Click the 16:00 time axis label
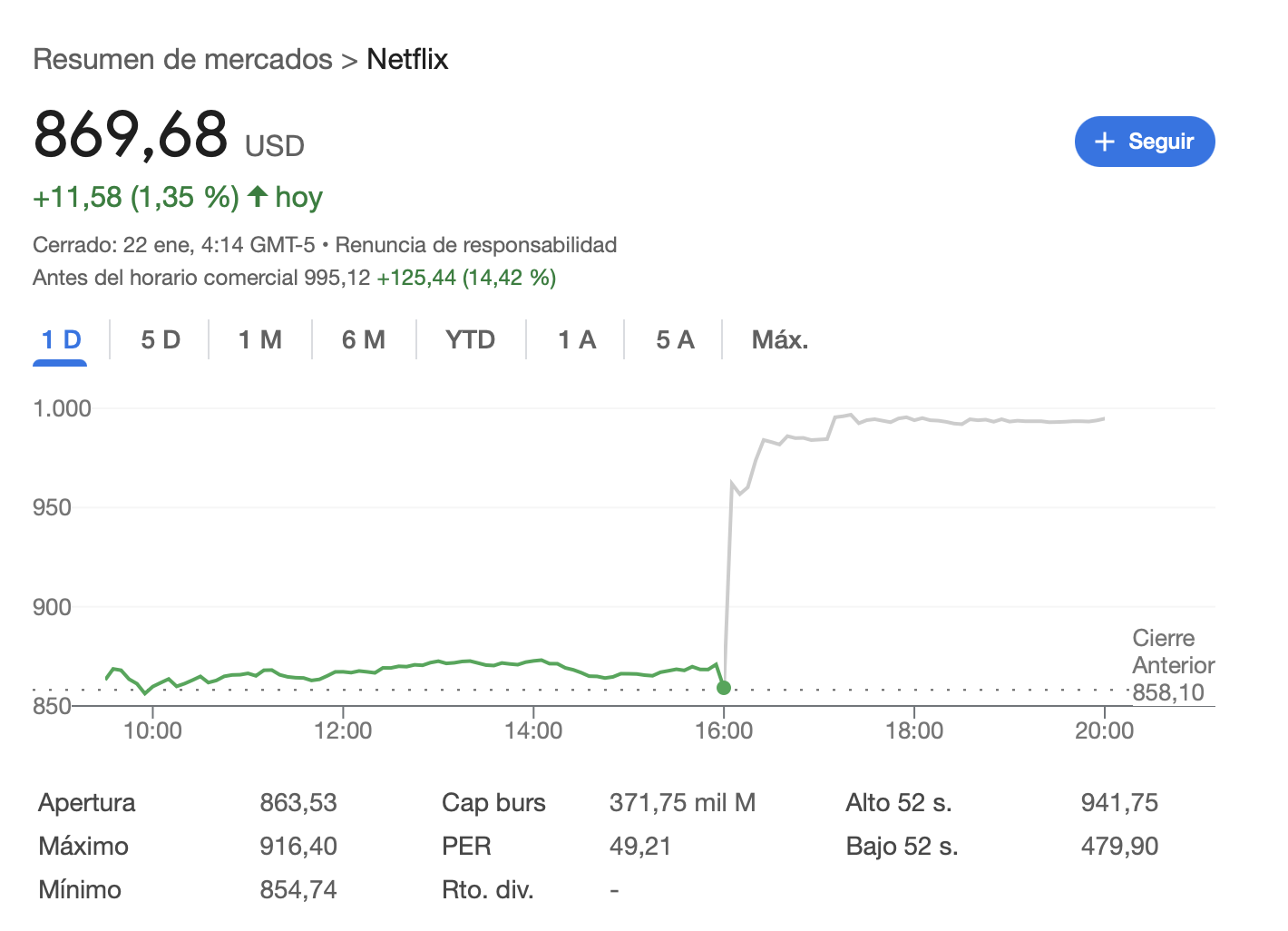The height and width of the screenshot is (931, 1288). (724, 730)
